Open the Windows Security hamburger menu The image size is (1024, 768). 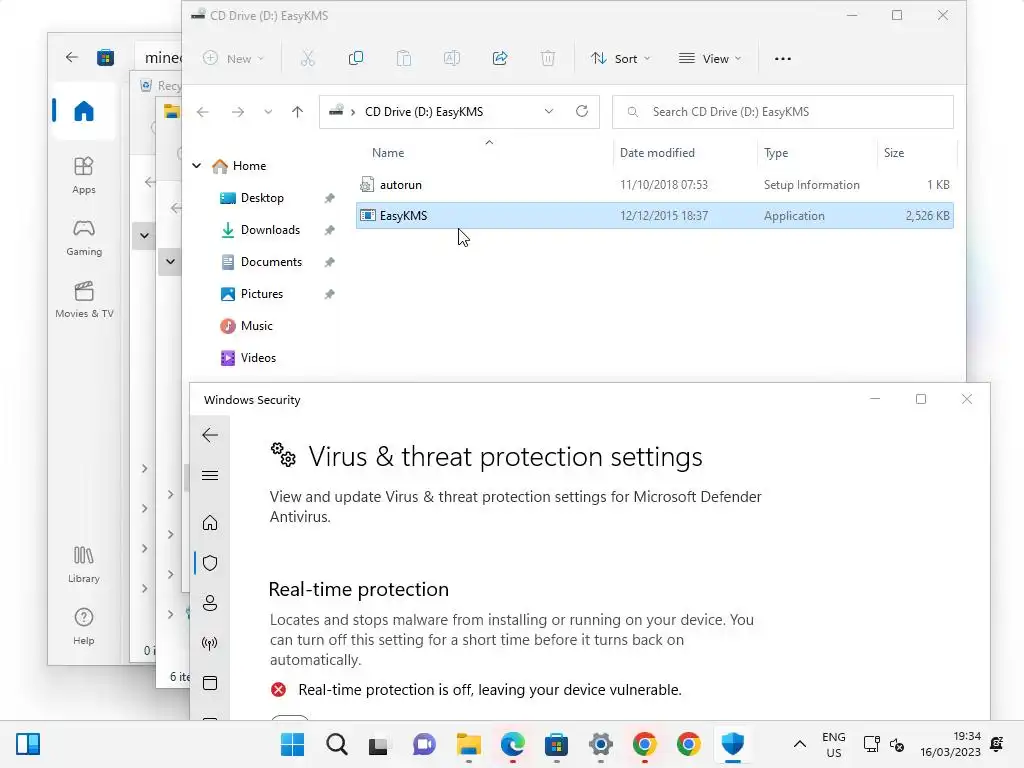(x=210, y=475)
